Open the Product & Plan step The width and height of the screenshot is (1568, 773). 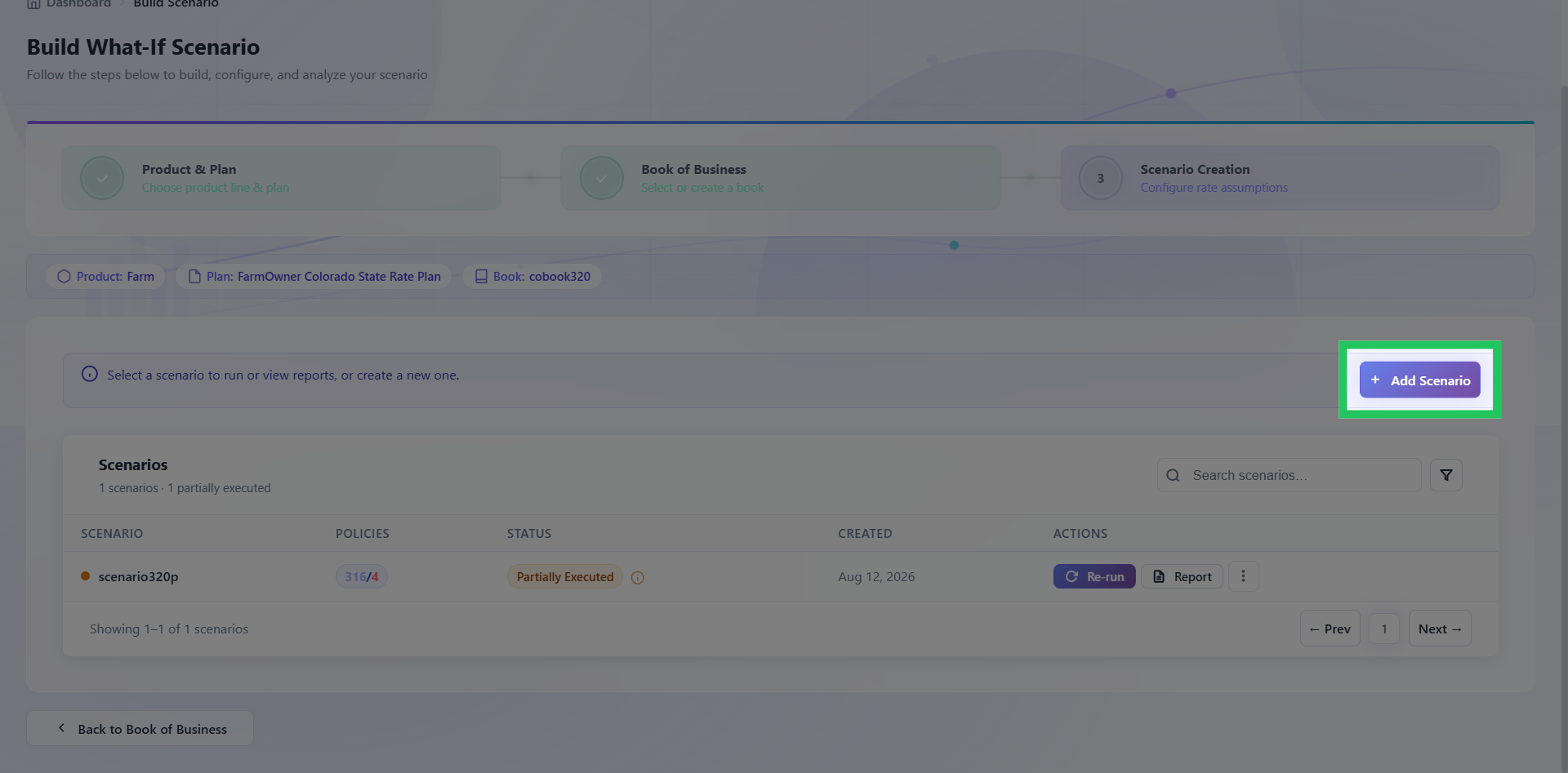tap(281, 178)
